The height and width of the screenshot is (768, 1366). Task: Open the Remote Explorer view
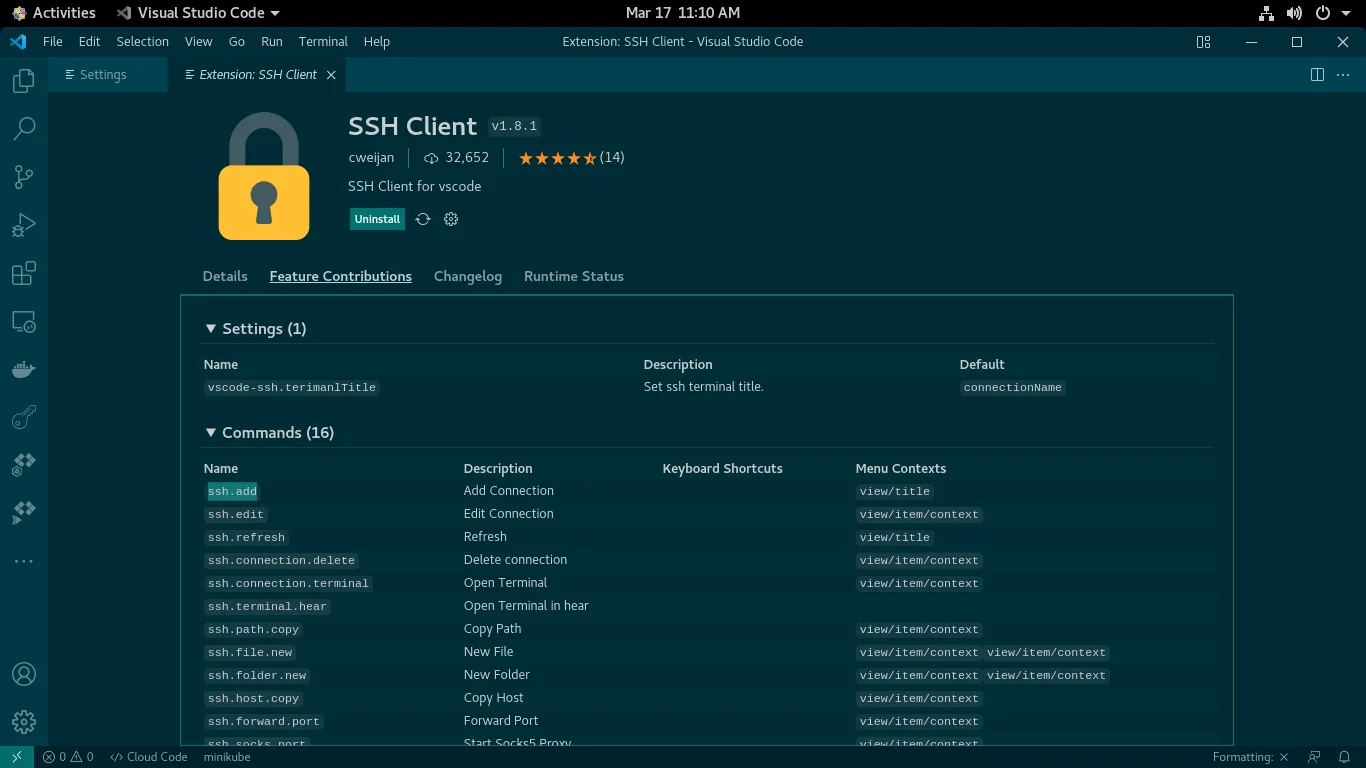[24, 321]
